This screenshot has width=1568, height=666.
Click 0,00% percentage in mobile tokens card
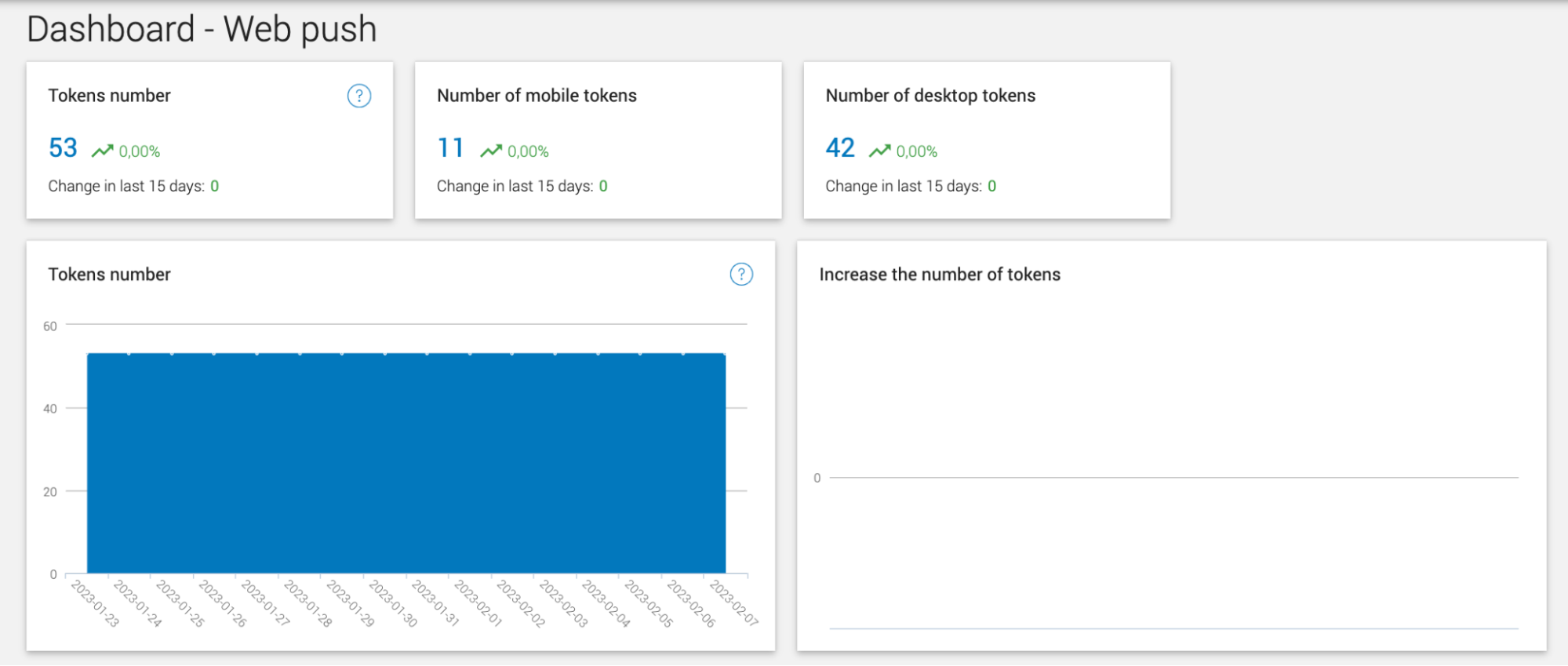(x=528, y=151)
